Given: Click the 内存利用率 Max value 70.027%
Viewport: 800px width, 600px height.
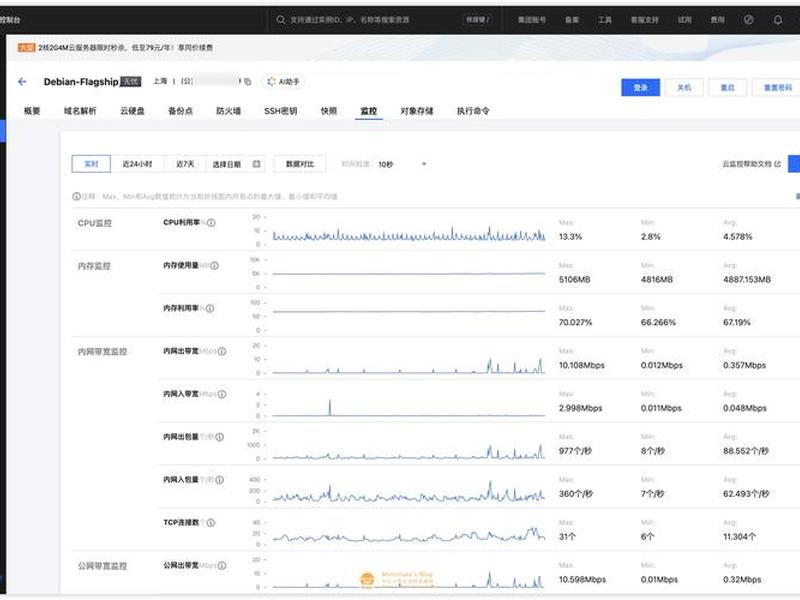Looking at the screenshot, I should pos(576,322).
